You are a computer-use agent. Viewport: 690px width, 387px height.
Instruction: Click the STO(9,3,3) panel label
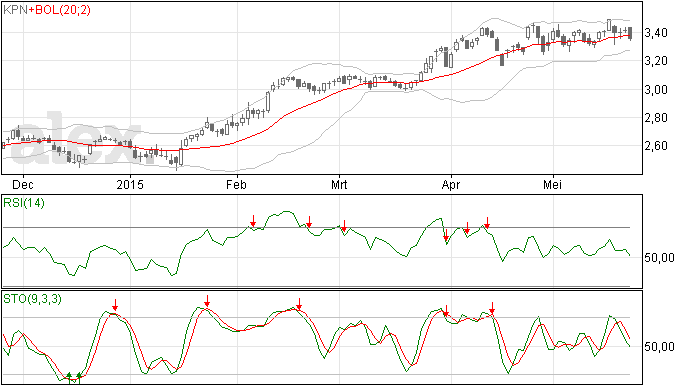point(32,299)
